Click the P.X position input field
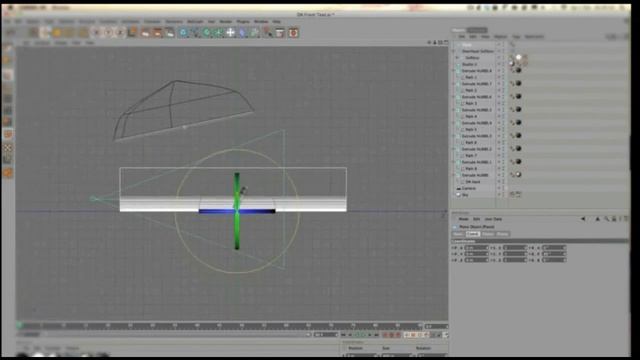The width and height of the screenshot is (640, 360). click(476, 248)
